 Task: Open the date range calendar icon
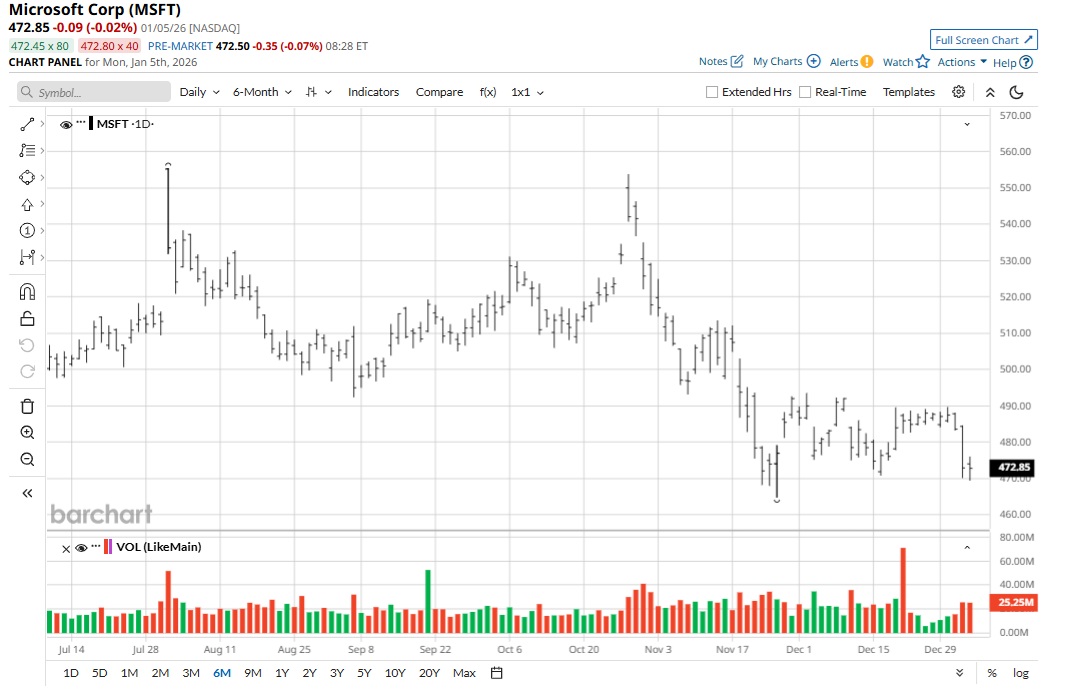click(497, 673)
